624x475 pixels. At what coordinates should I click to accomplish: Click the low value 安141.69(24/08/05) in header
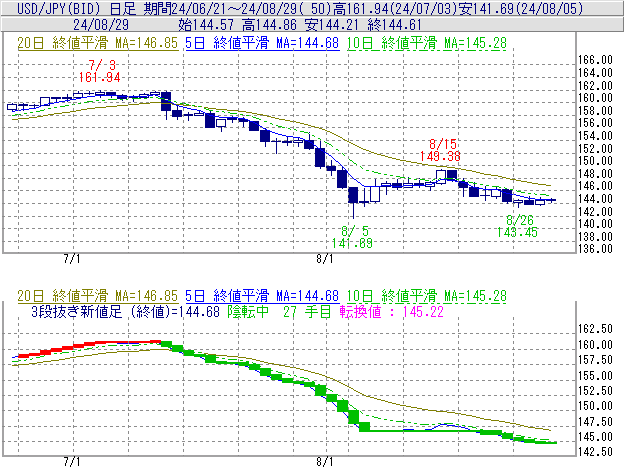coord(521,8)
